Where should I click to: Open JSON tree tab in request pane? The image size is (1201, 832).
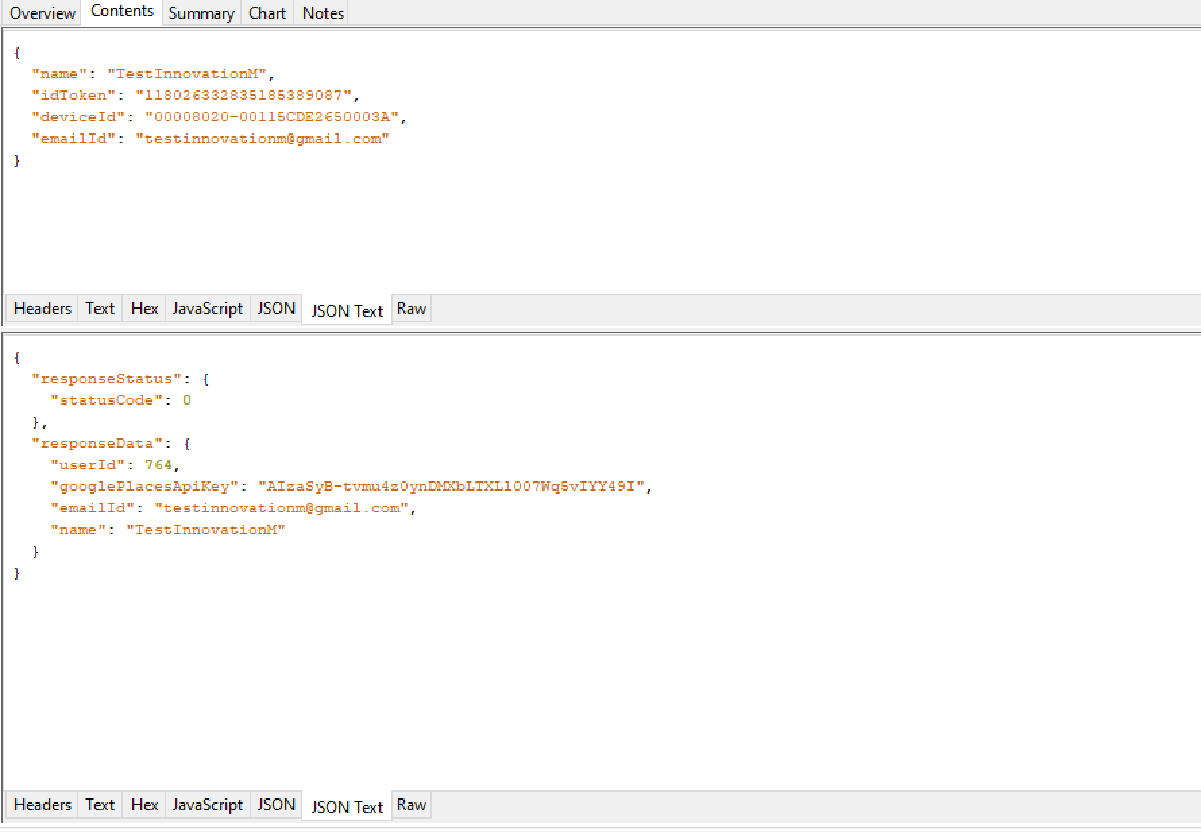pos(276,308)
